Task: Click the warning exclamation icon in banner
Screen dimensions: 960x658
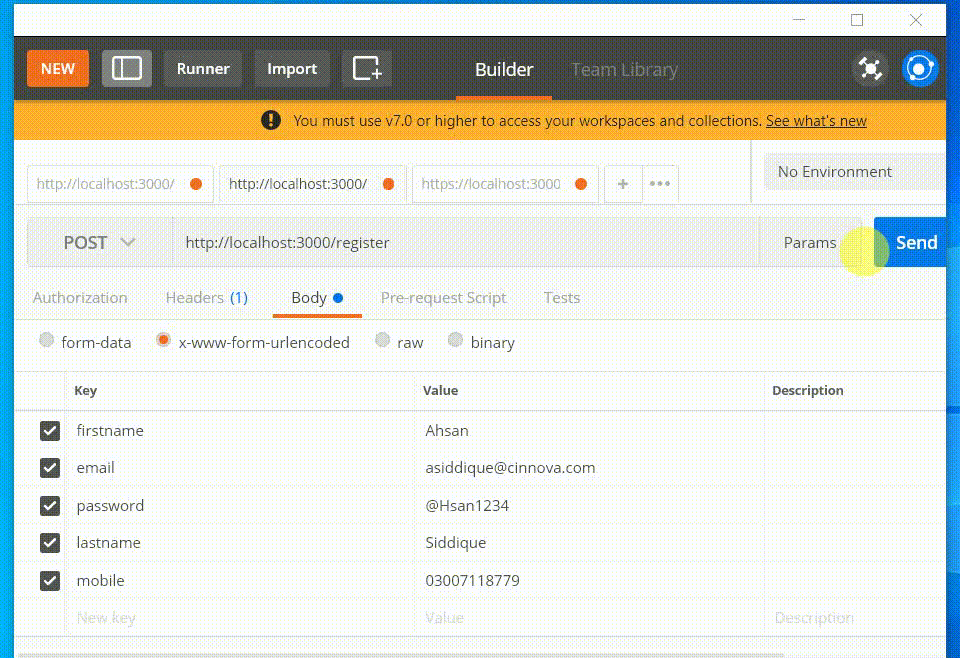Action: point(269,120)
